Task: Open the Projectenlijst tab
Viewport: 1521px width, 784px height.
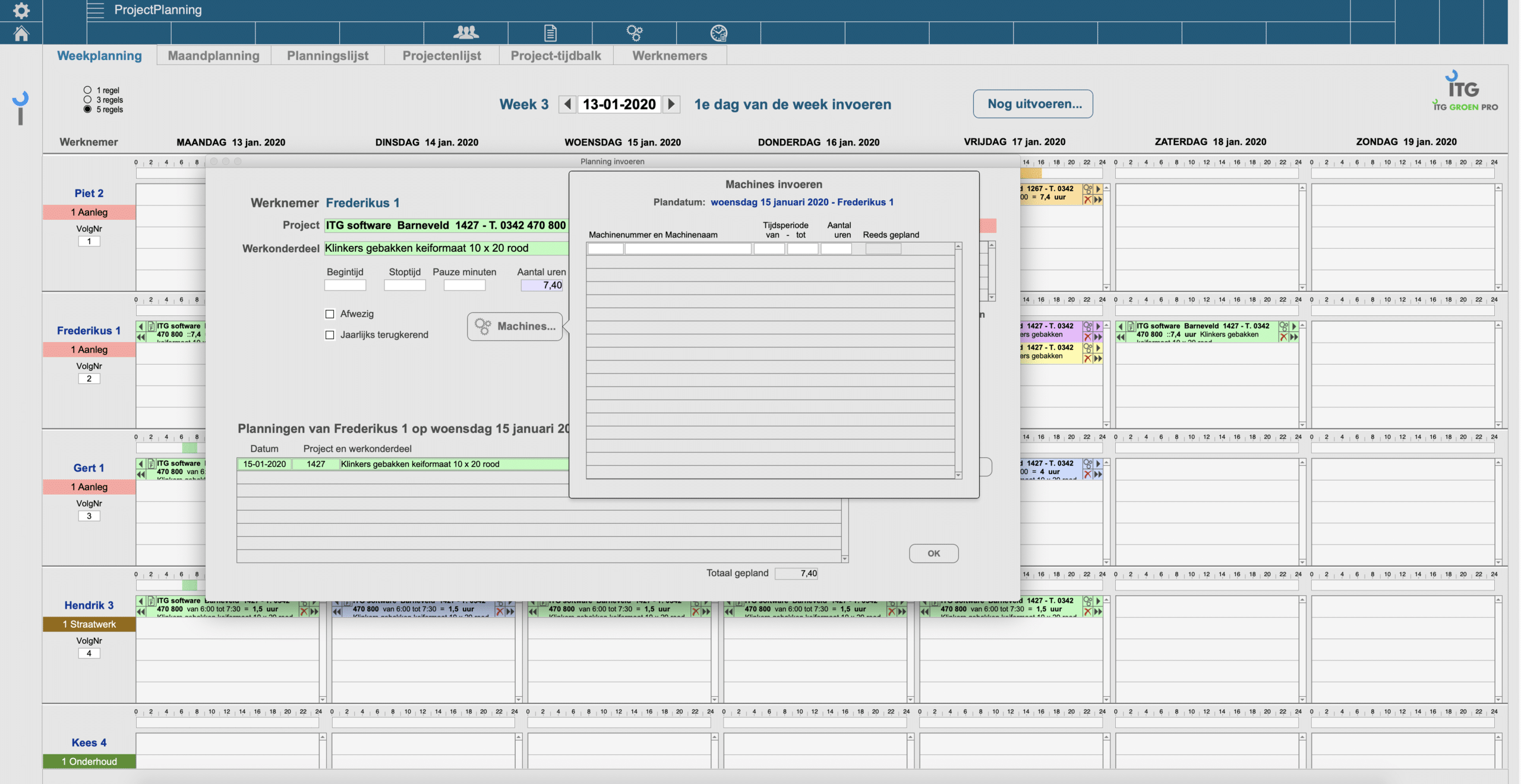Action: coord(441,56)
